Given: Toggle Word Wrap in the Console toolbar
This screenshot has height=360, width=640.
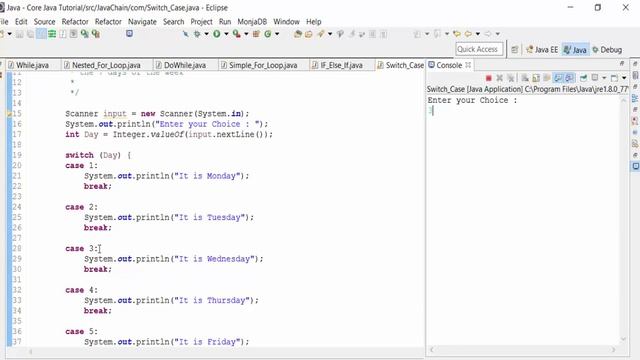Looking at the screenshot, I should click(547, 78).
